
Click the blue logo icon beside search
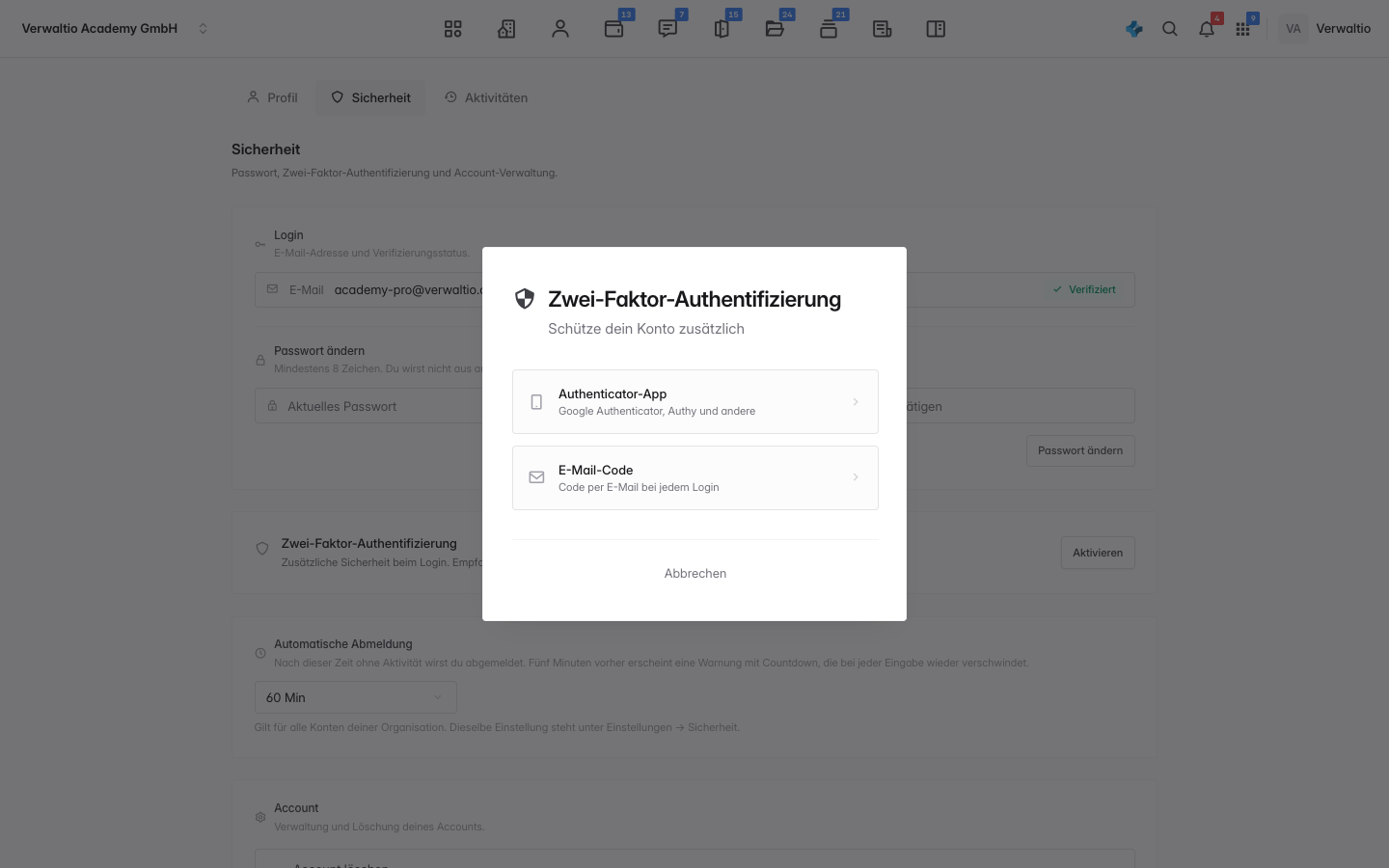point(1134,29)
